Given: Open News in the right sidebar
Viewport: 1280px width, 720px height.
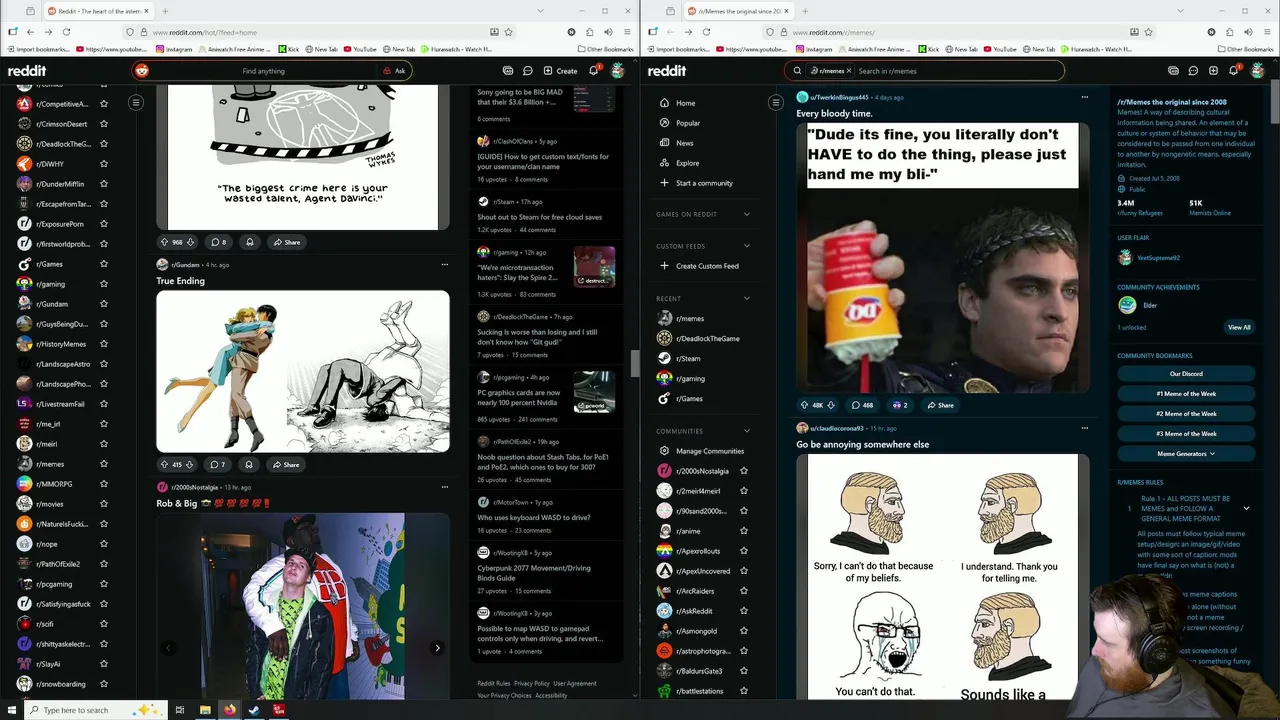Looking at the screenshot, I should click(684, 143).
